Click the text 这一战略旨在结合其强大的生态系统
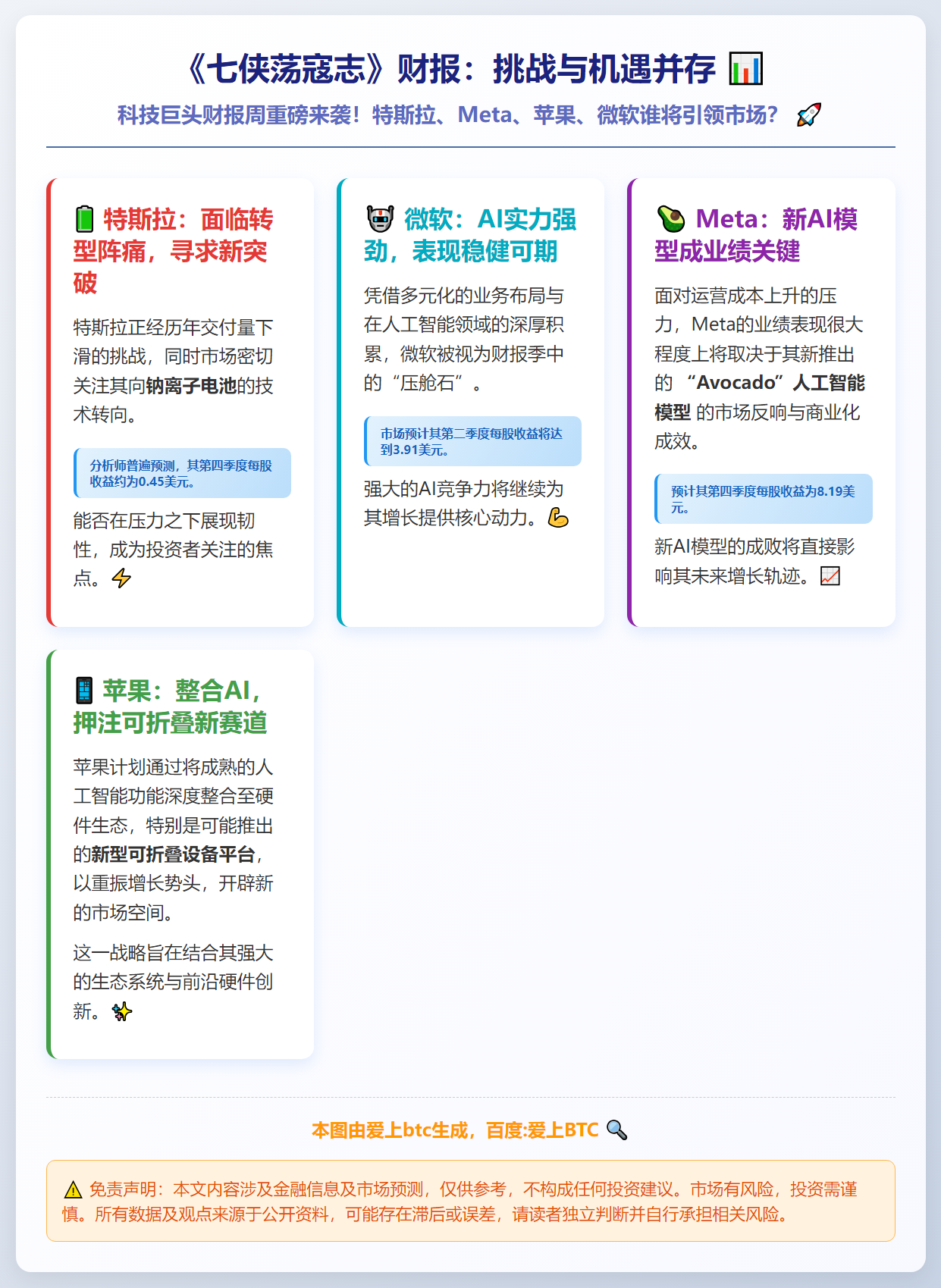 coord(173,982)
